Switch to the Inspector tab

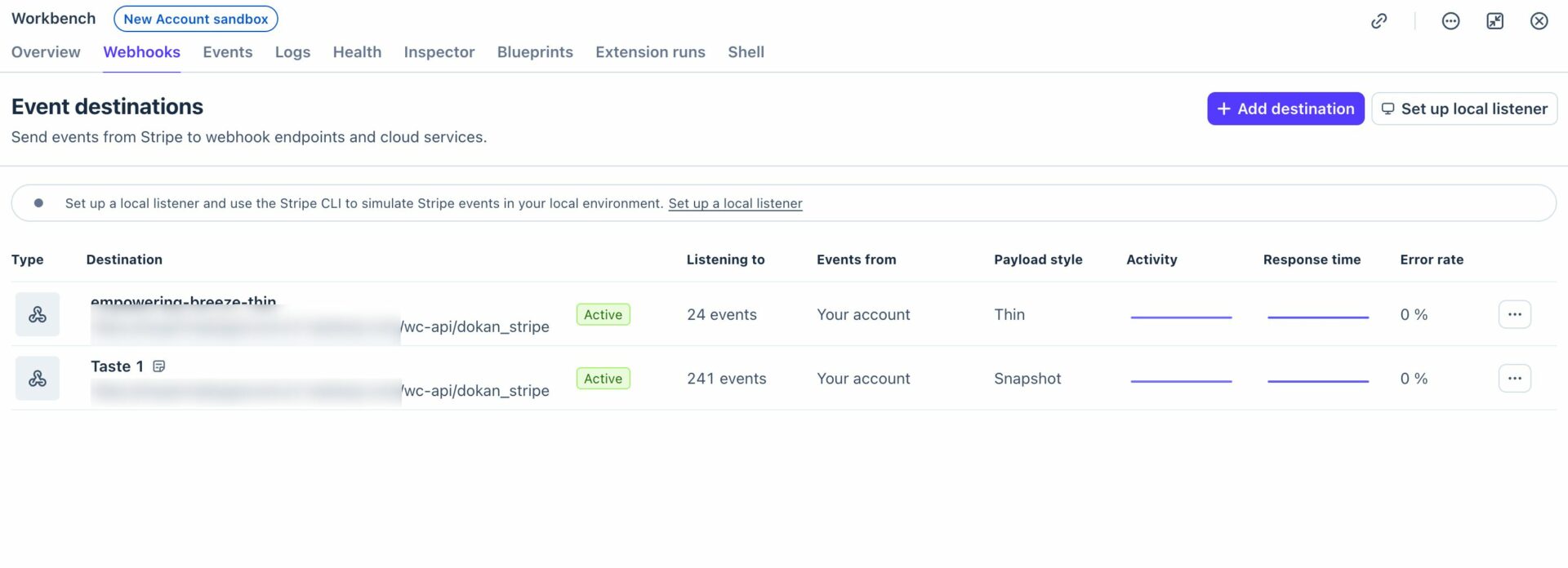[439, 52]
